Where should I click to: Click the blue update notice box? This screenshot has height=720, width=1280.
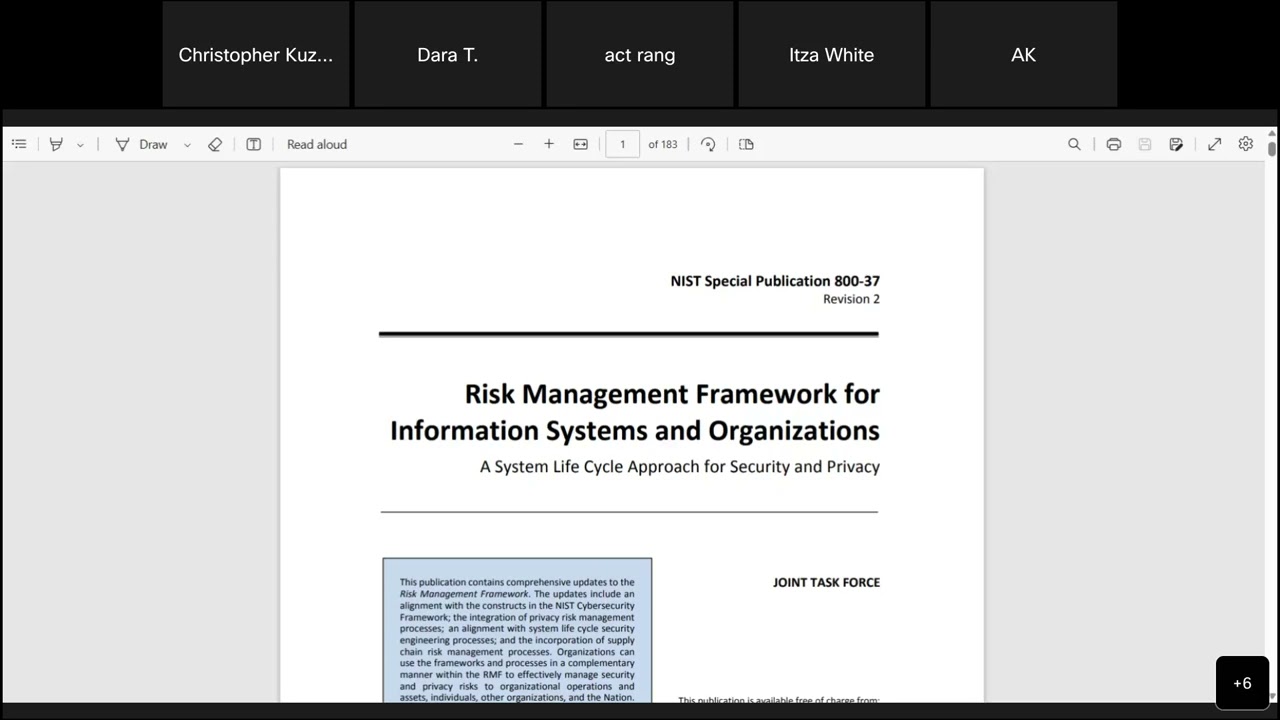(x=517, y=630)
